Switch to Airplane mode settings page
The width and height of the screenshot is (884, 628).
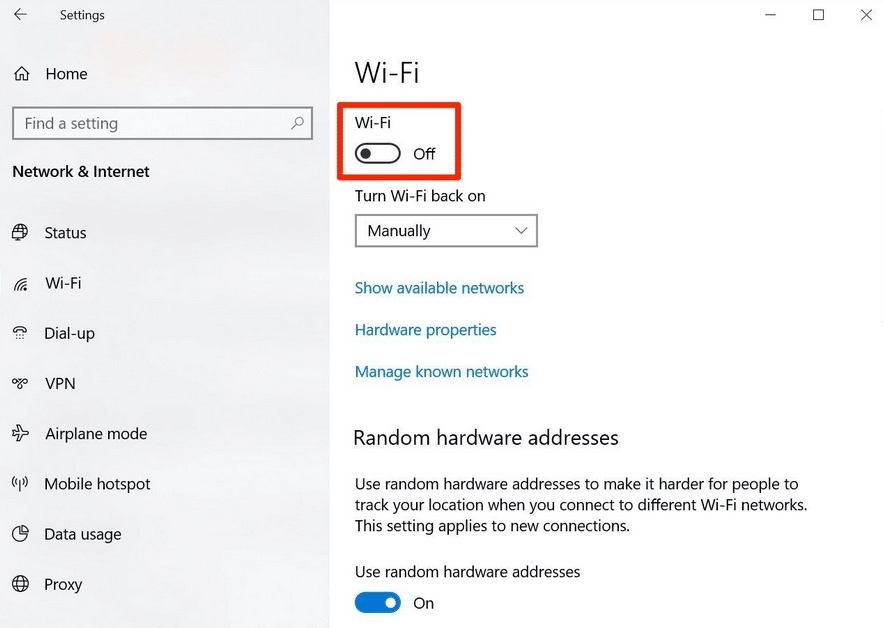(96, 434)
